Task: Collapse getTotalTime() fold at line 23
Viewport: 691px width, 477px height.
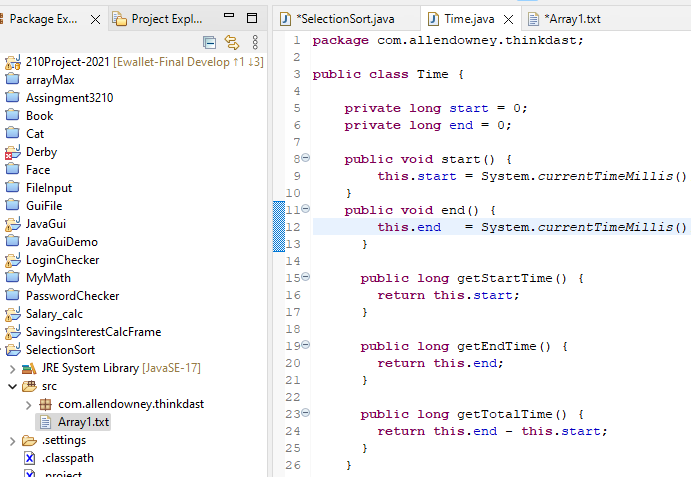Action: [305, 413]
